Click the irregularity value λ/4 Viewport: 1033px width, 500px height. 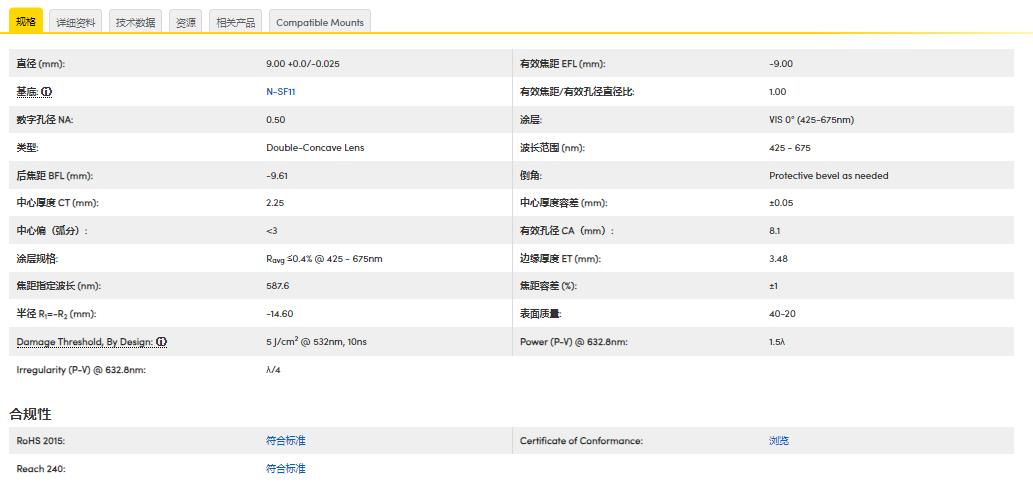(x=273, y=370)
